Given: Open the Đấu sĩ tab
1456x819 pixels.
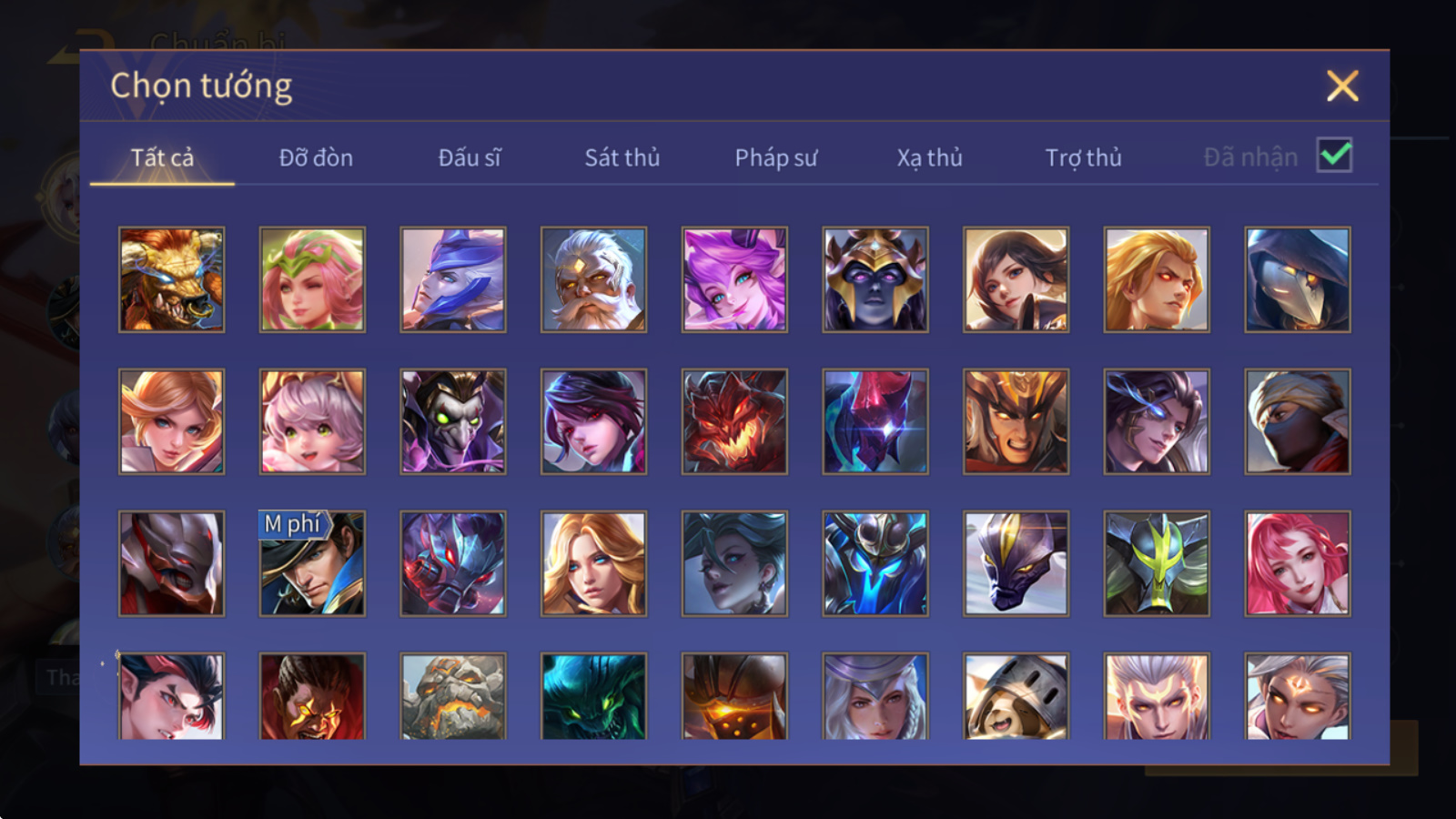Looking at the screenshot, I should click(470, 157).
